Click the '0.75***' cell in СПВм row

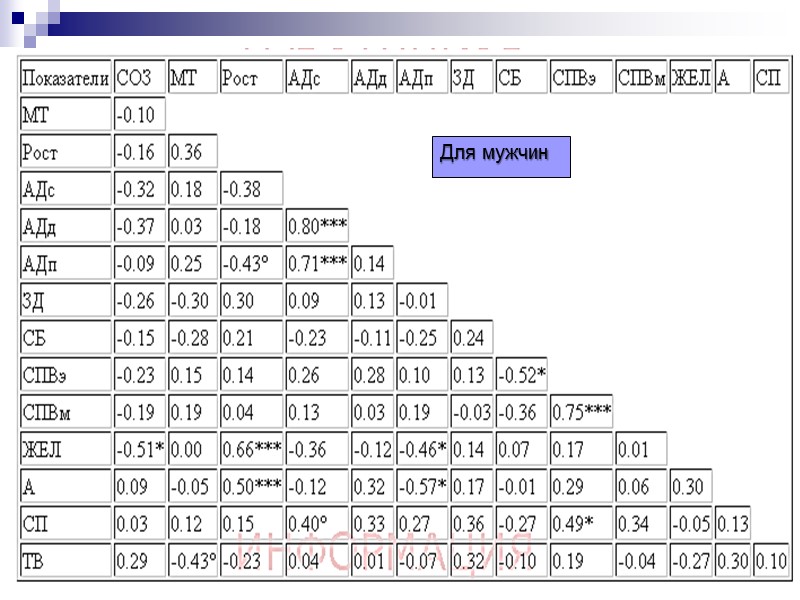(581, 412)
